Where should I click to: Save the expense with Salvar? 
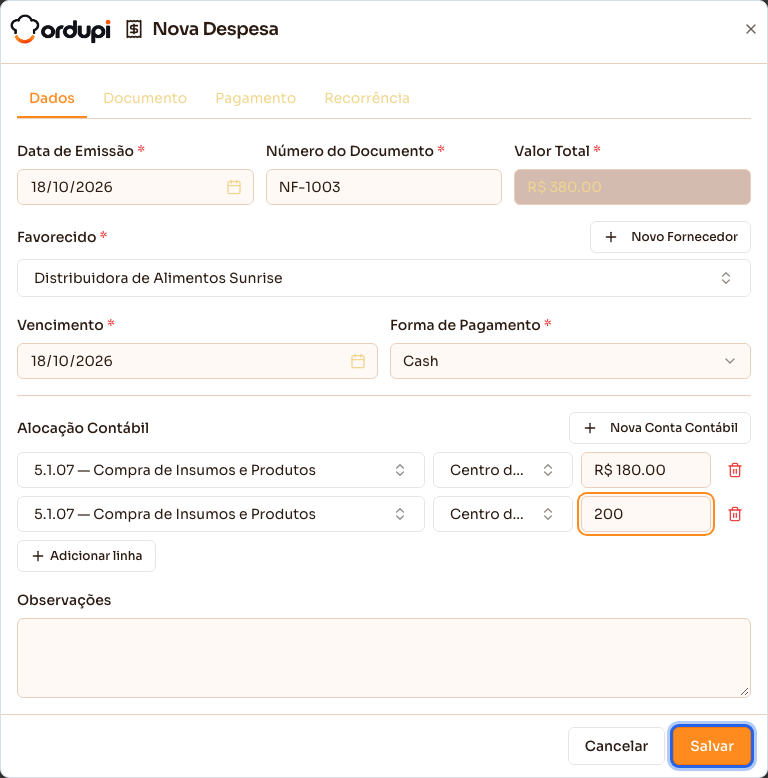(x=712, y=746)
